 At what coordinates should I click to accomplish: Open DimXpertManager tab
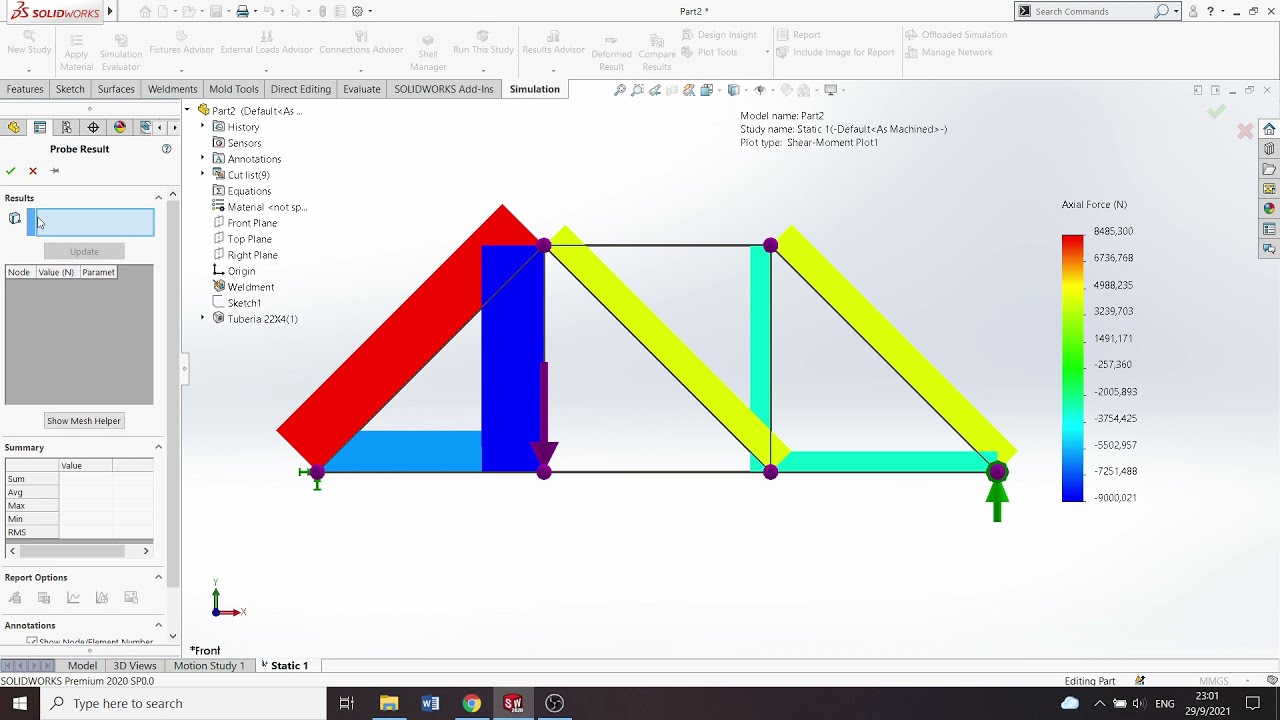93,127
